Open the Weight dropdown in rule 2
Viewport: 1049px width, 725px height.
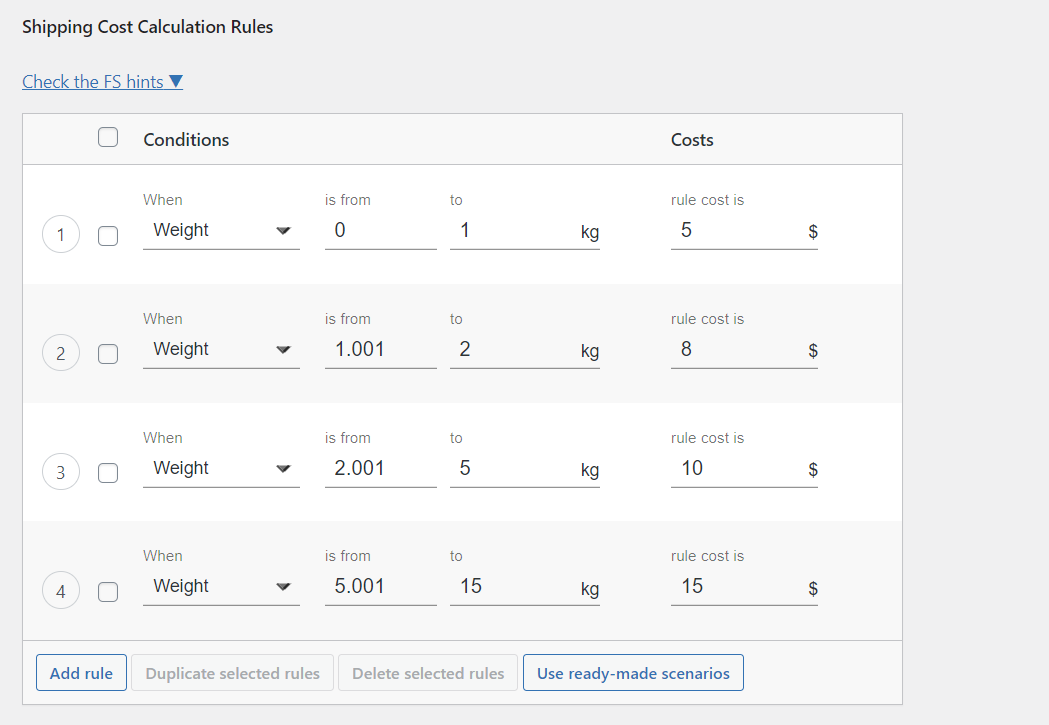pos(221,350)
